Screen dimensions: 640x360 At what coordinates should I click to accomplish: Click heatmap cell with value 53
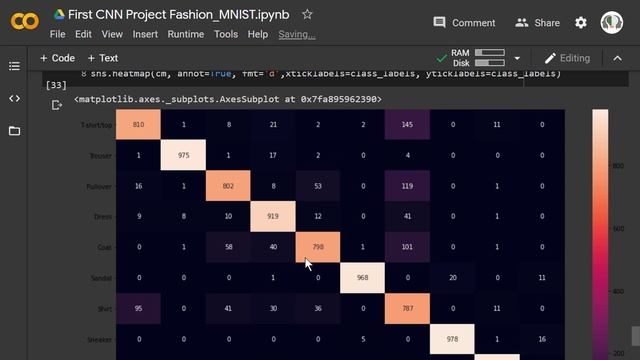tap(318, 186)
